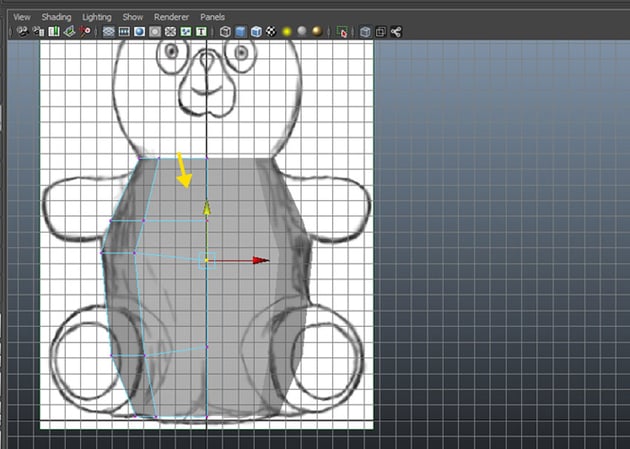Toggle the Safe Title icon

click(201, 31)
